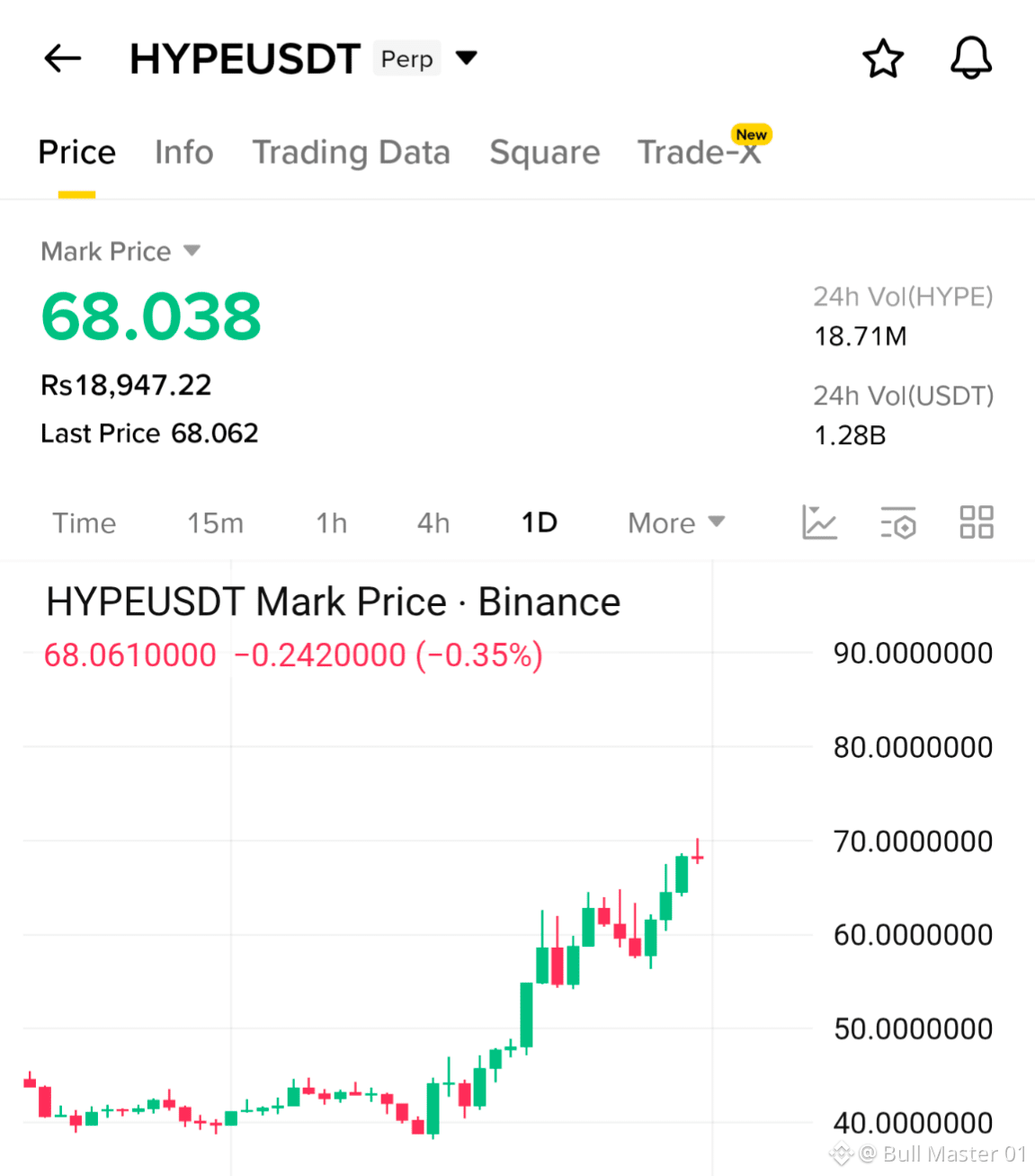Tap the red 68.0610000 chart value

click(x=130, y=655)
